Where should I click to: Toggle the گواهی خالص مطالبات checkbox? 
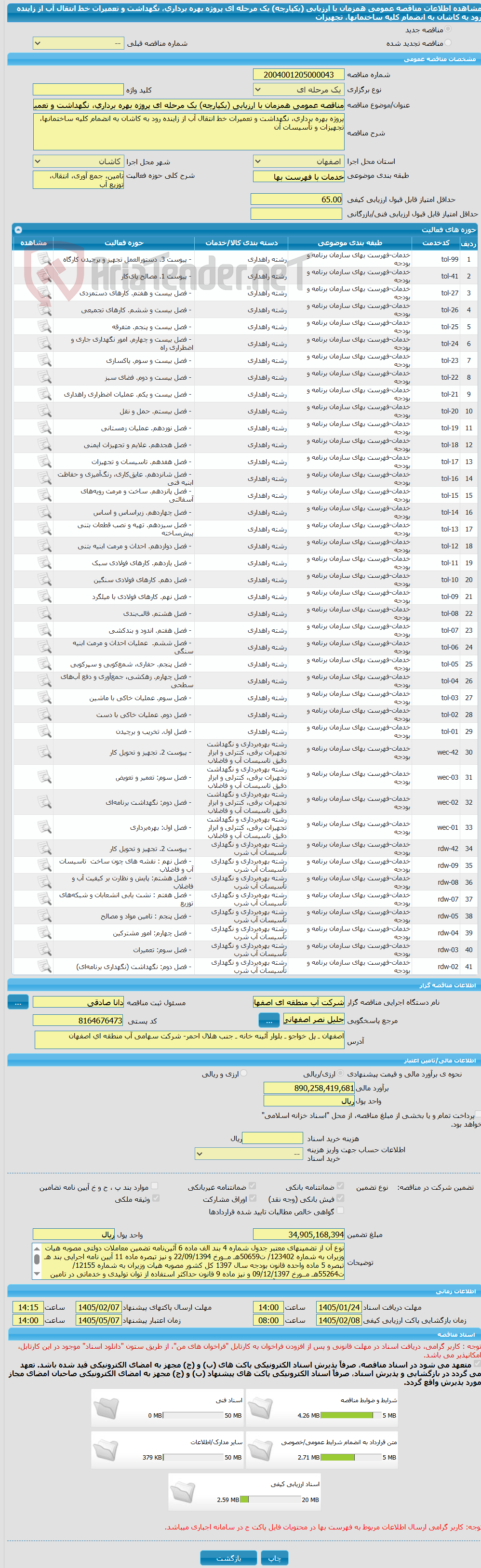click(340, 1211)
